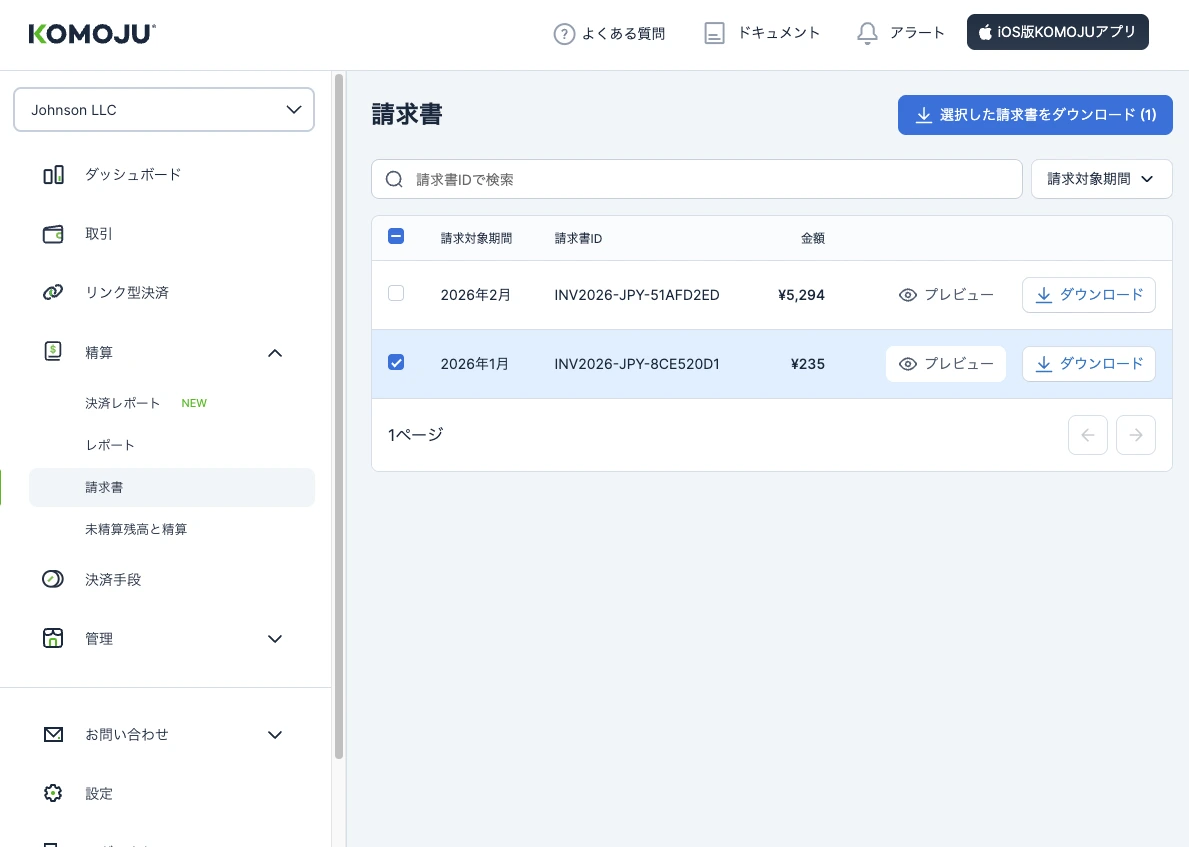1189x847 pixels.
Task: Expand the お問い合わせ section chevron
Action: (x=275, y=735)
